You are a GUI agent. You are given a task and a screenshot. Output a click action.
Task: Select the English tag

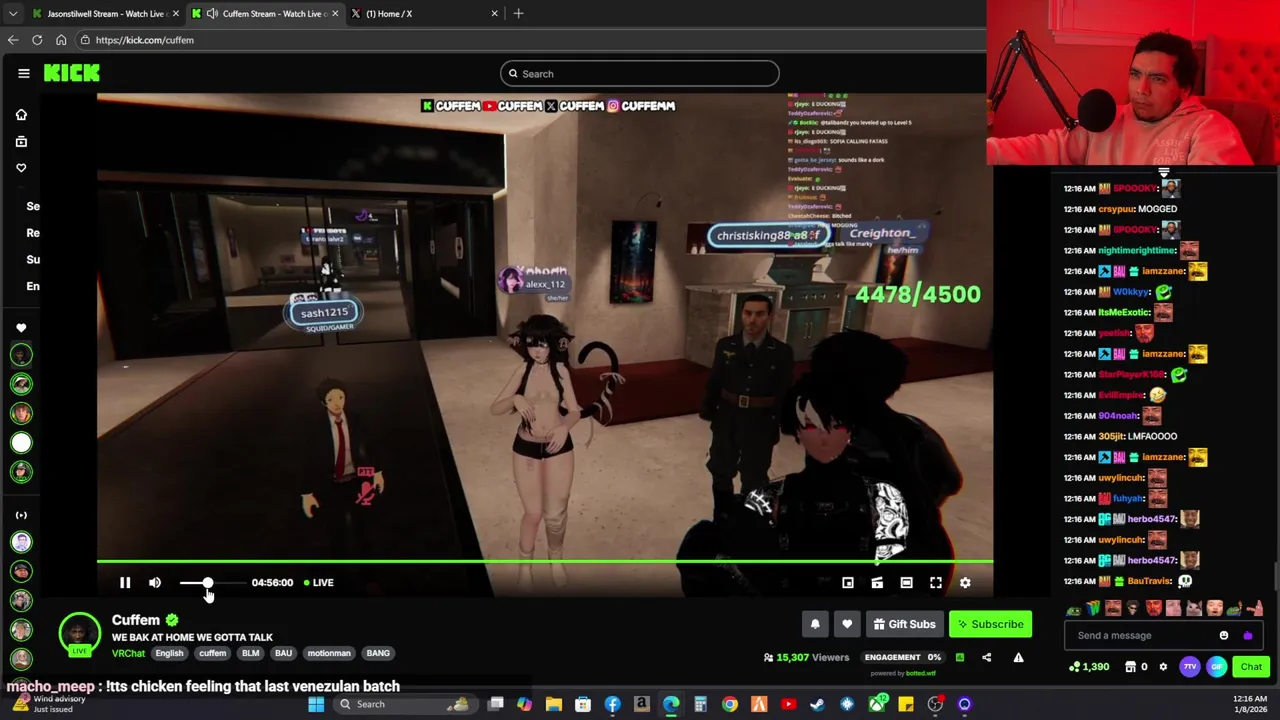(169, 653)
